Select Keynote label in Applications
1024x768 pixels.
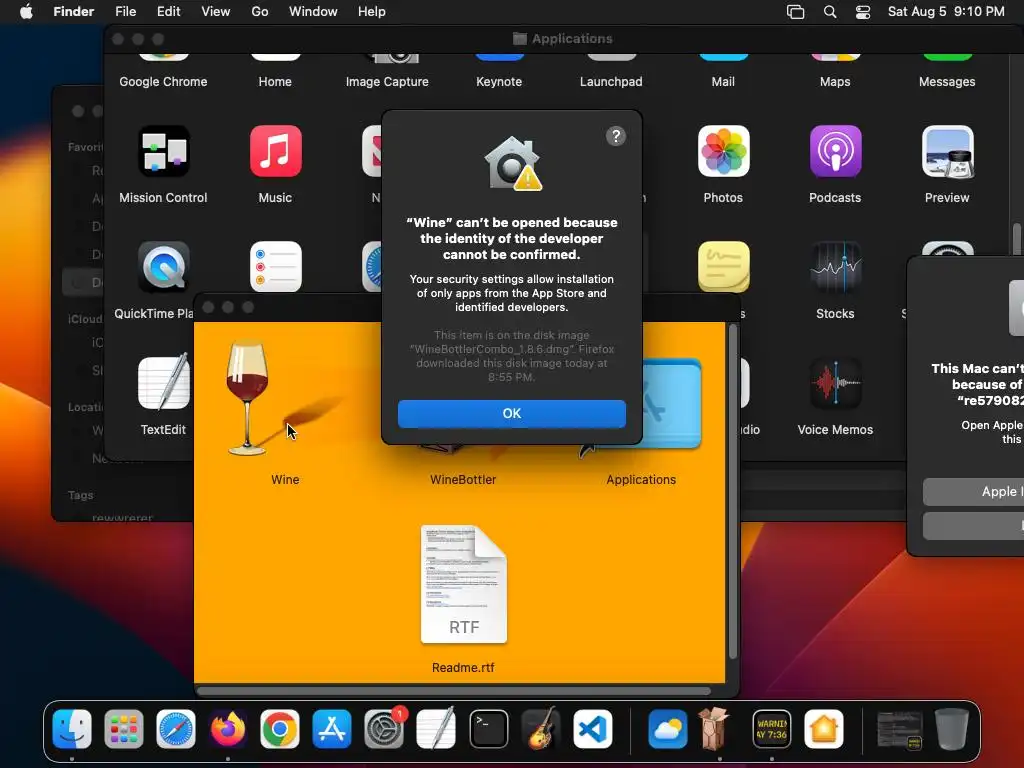pyautogui.click(x=499, y=82)
